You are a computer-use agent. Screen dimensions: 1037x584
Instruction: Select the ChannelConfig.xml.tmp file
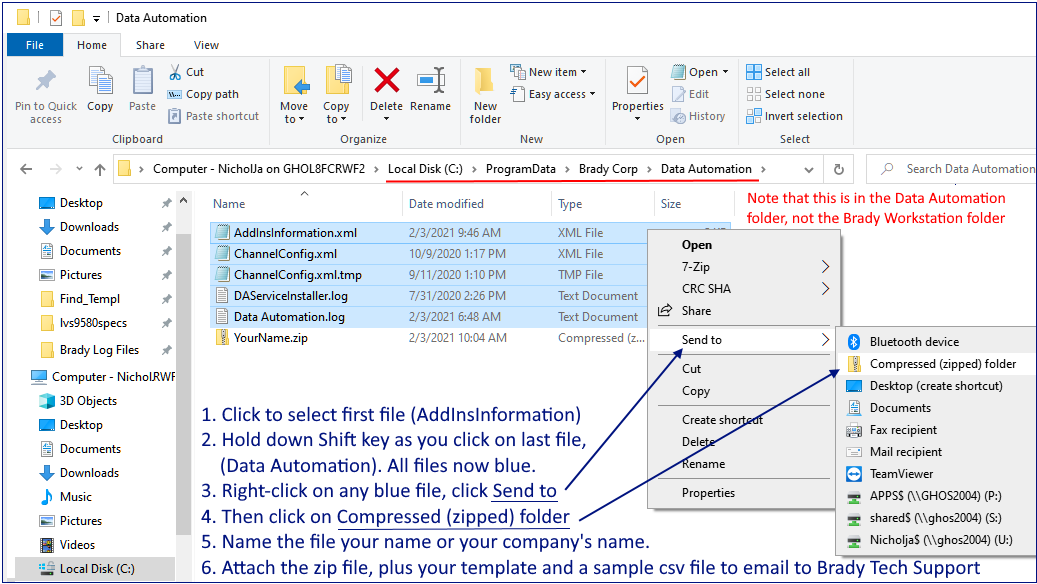pyautogui.click(x=298, y=274)
